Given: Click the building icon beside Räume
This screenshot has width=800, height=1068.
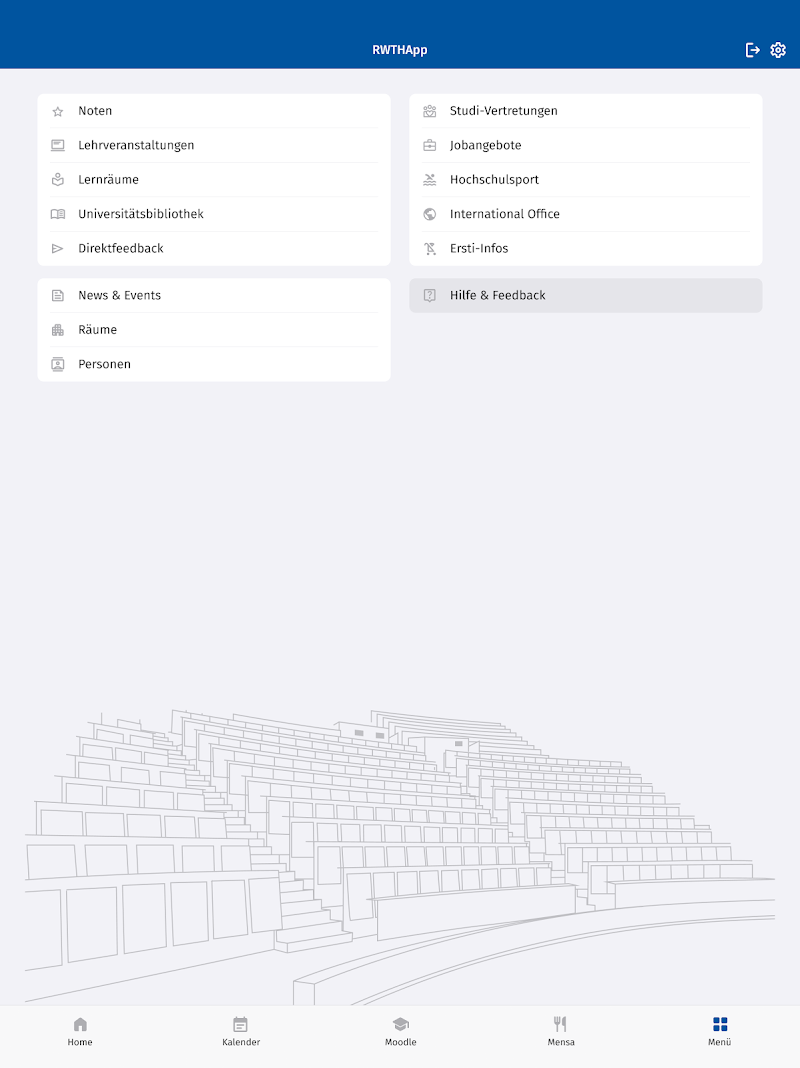Looking at the screenshot, I should [x=58, y=330].
